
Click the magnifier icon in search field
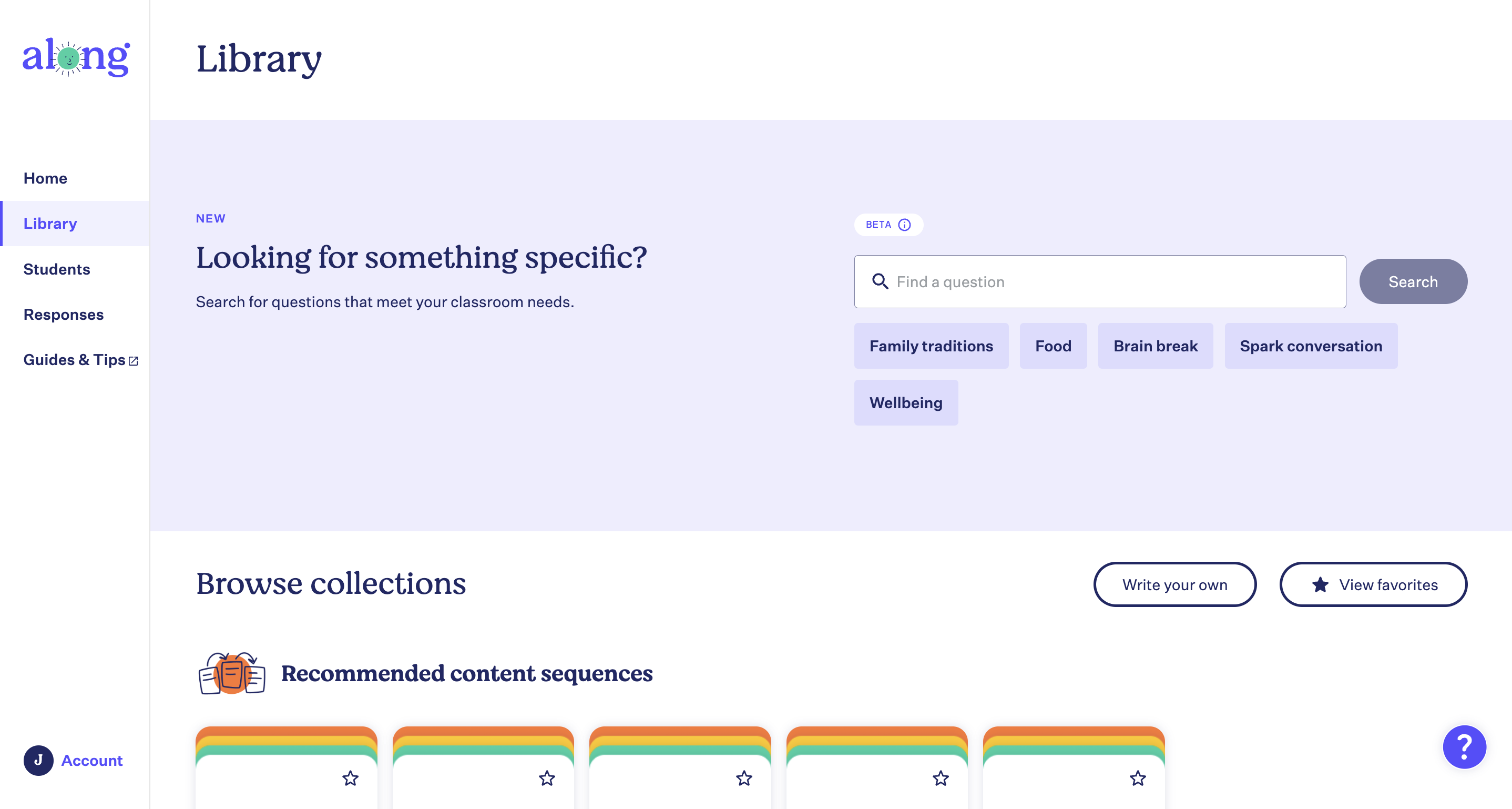[x=880, y=282]
